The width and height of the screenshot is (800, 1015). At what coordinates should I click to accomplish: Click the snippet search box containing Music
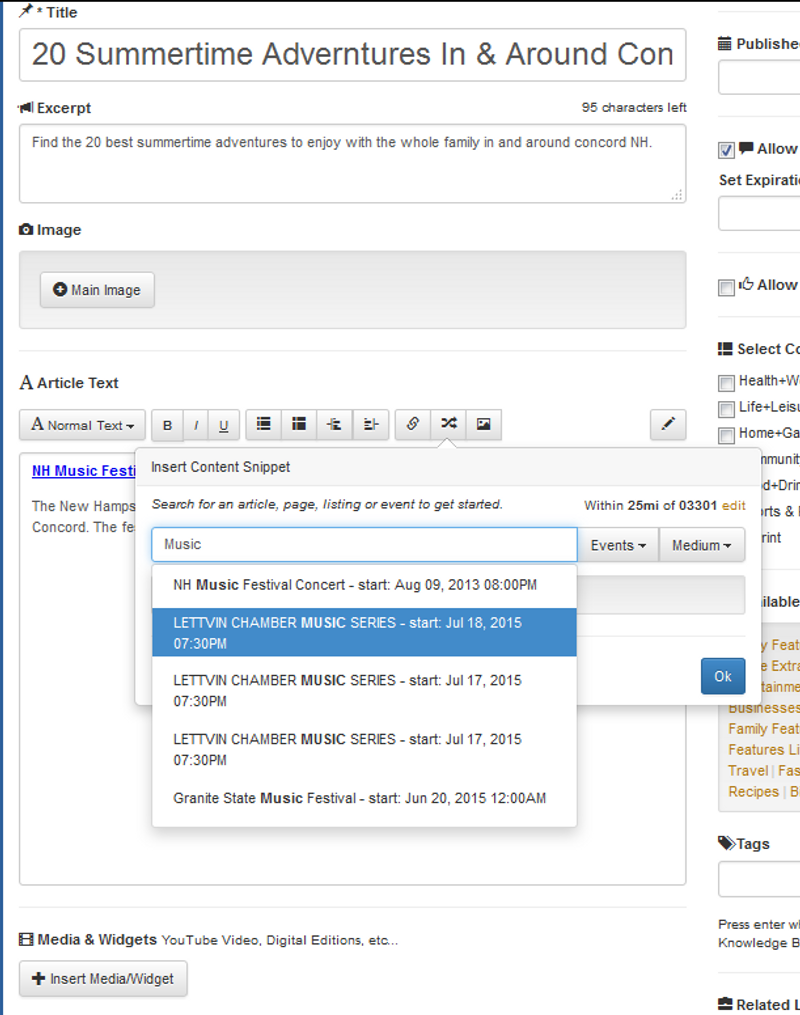click(x=364, y=544)
